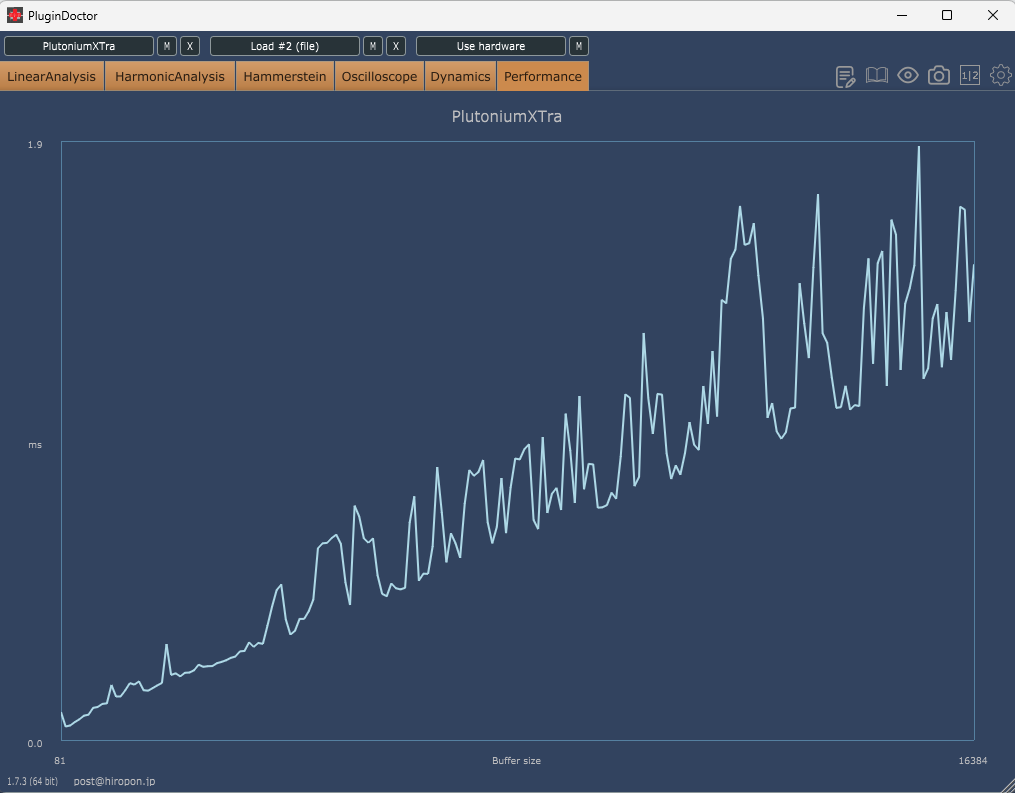Open the Dynamics tab

pyautogui.click(x=460, y=76)
